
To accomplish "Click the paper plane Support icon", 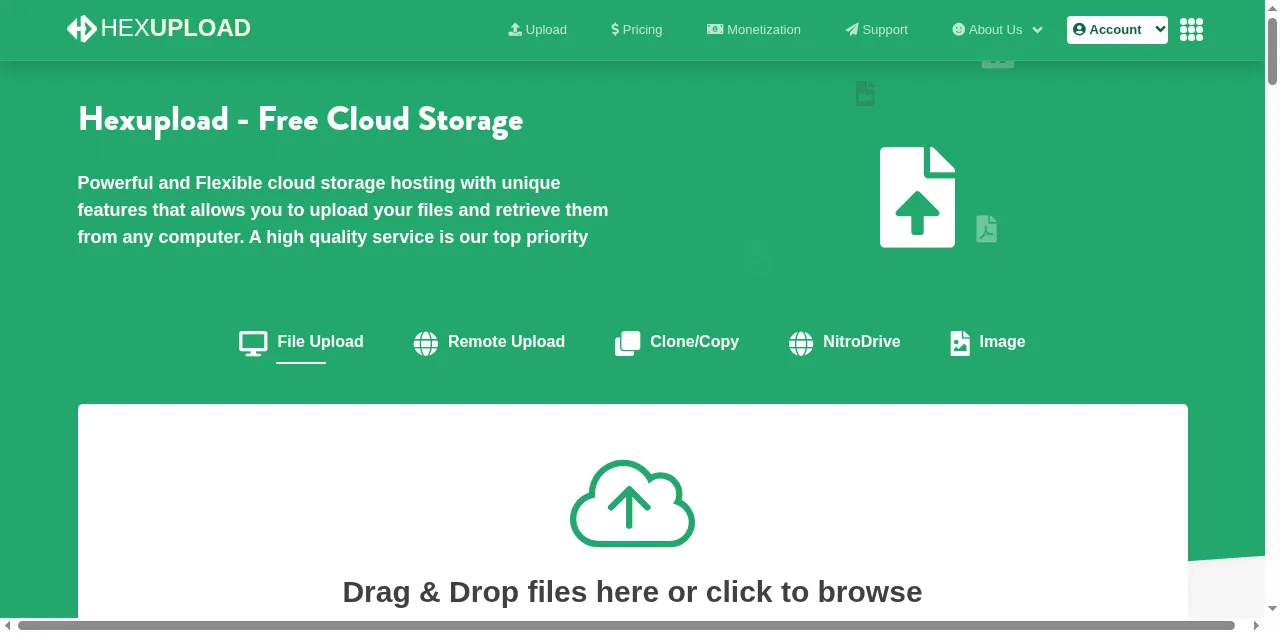I will [852, 29].
